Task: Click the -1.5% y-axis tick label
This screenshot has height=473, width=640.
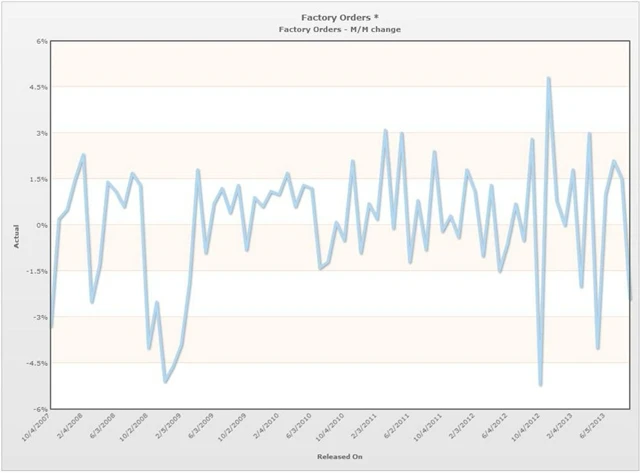Action: tap(39, 271)
